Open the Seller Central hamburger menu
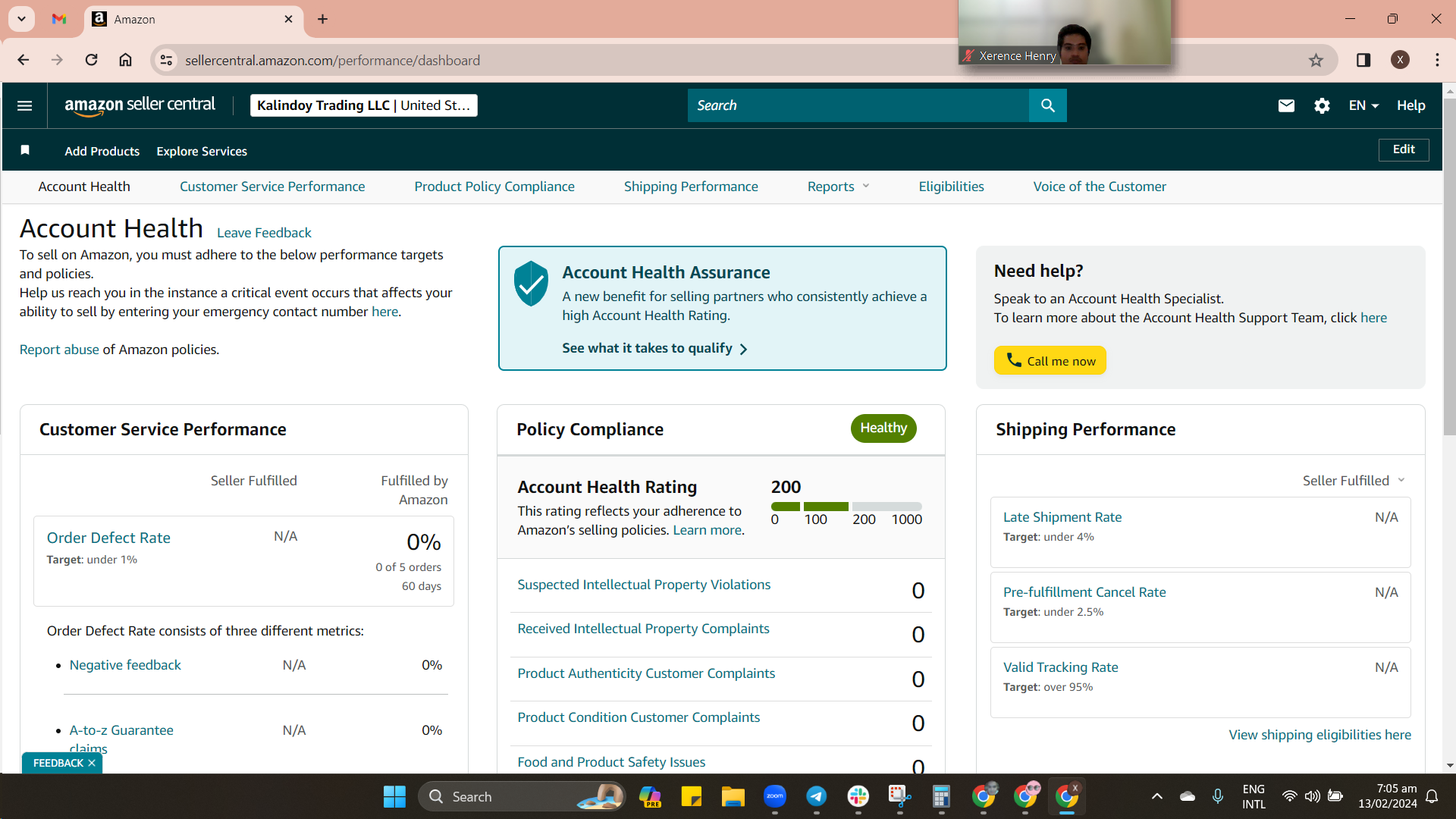The image size is (1456, 819). [x=24, y=105]
